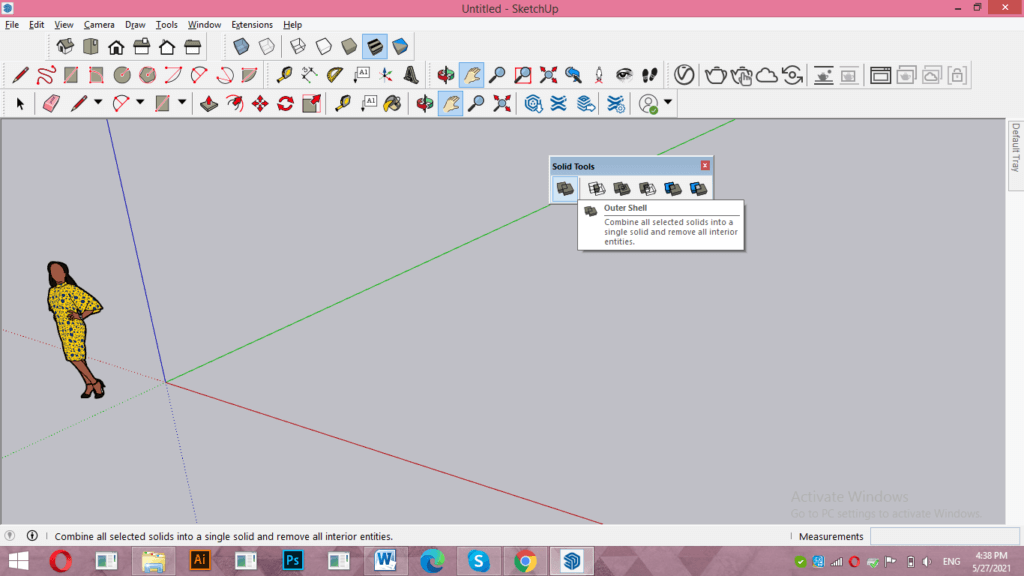Open the Extensions menu
The height and width of the screenshot is (576, 1024).
(252, 24)
